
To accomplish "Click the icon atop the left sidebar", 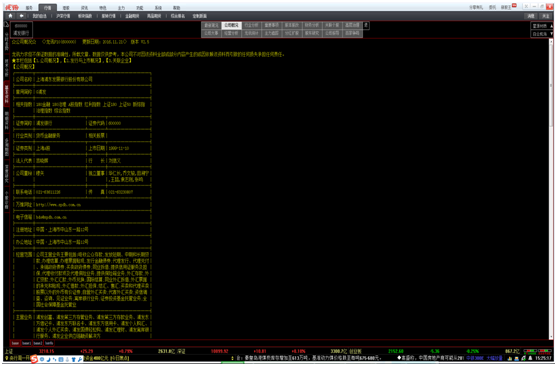I will click(x=6, y=24).
